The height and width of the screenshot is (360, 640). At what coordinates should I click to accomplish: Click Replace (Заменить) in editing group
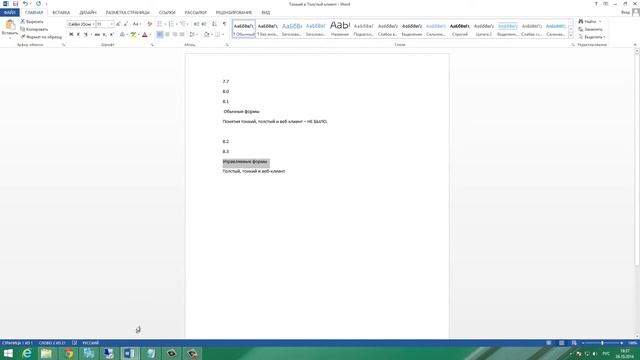[590, 29]
